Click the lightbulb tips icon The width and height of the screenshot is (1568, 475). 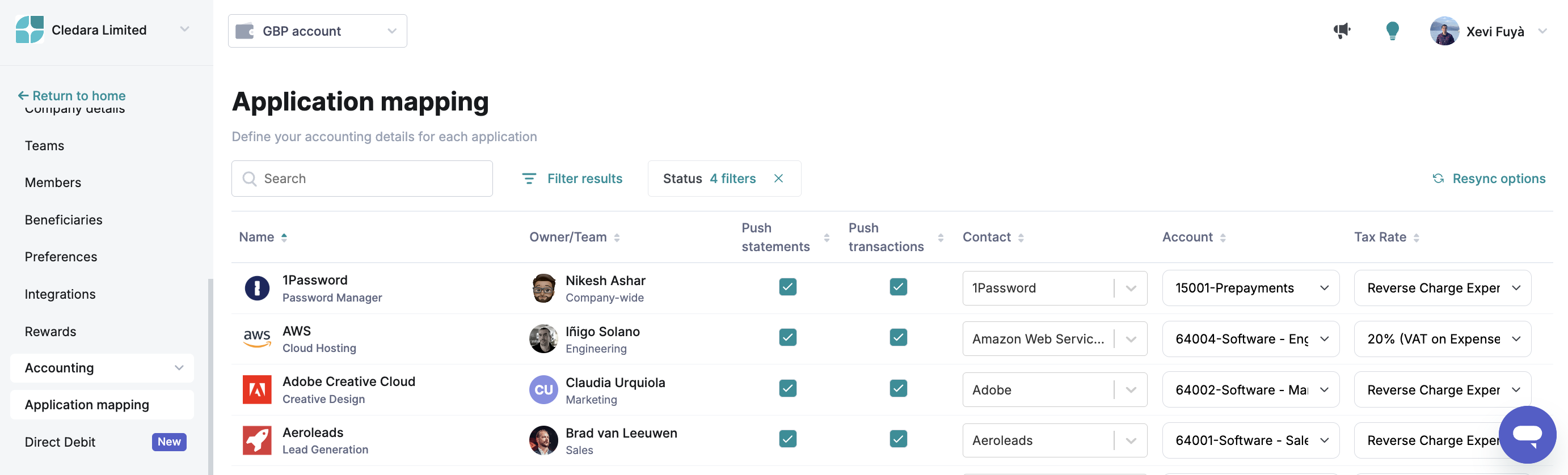click(1392, 31)
